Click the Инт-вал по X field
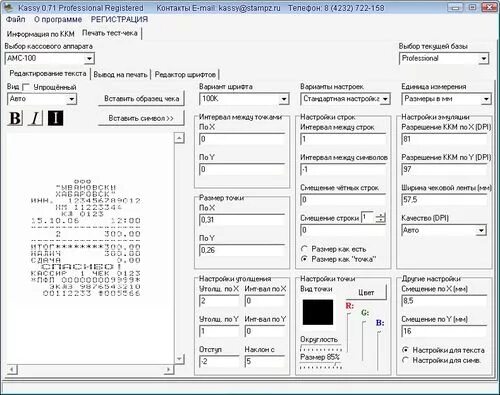 265,301
